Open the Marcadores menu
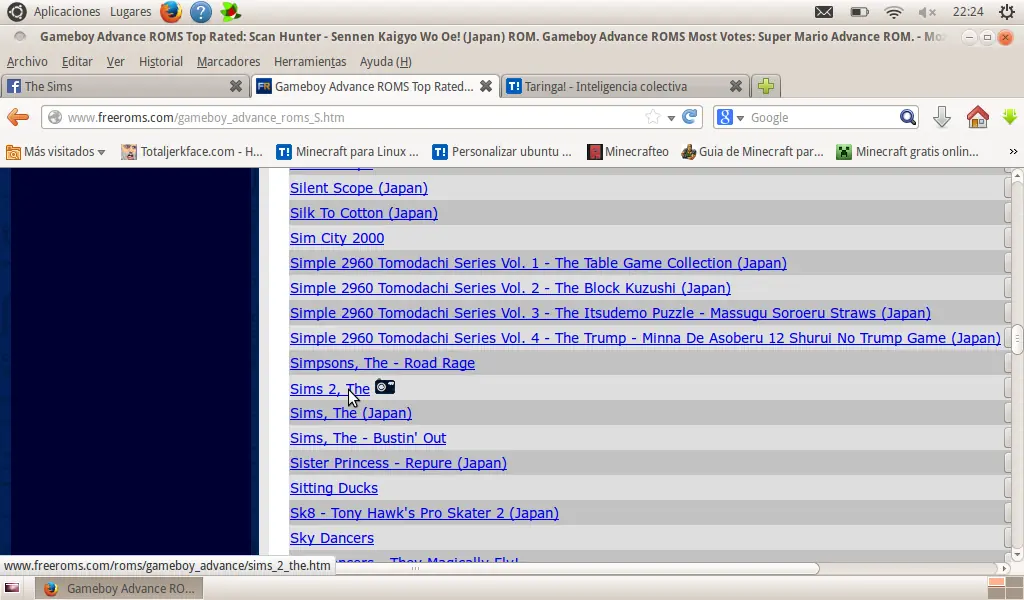 tap(228, 61)
